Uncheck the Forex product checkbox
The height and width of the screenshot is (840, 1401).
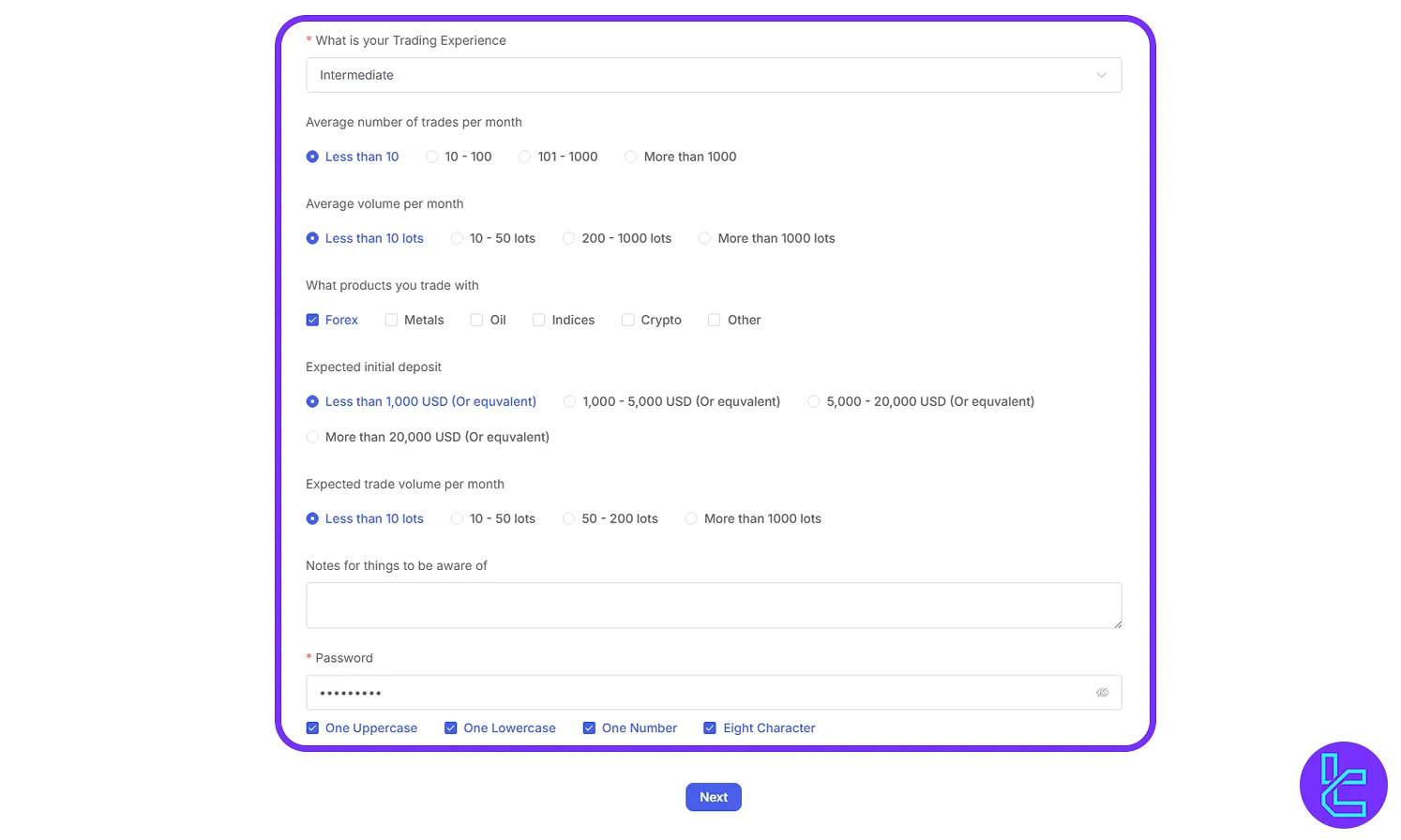[x=312, y=320]
